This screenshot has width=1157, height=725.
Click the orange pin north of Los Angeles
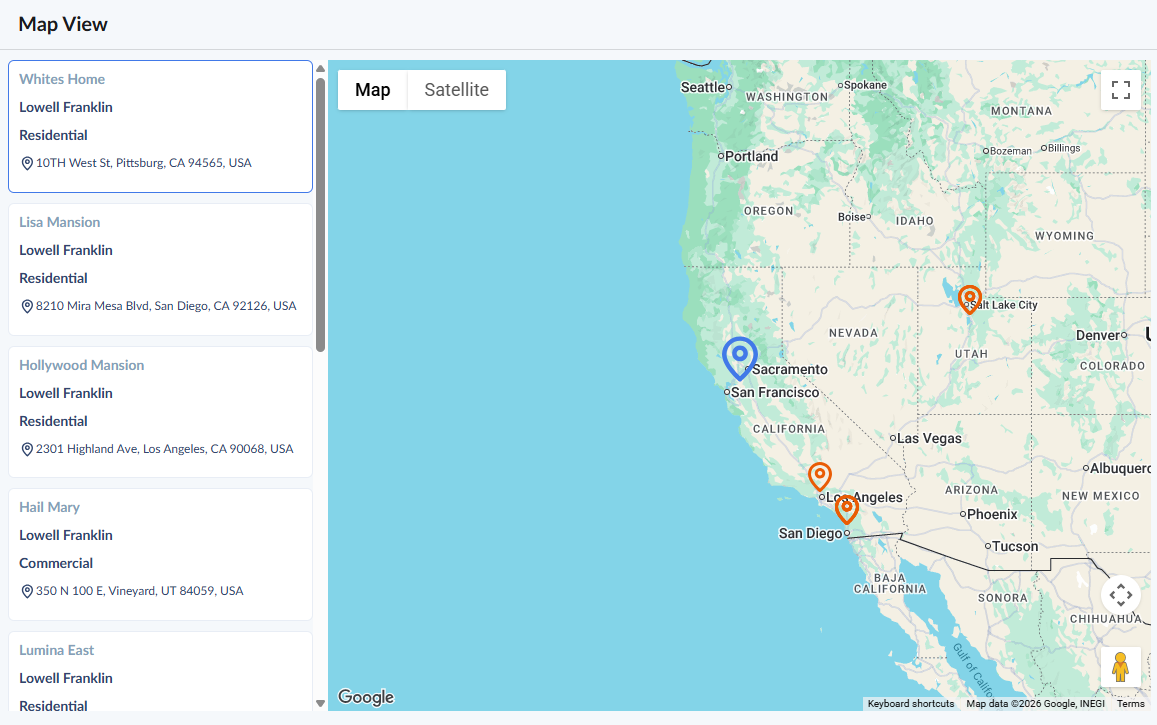820,476
